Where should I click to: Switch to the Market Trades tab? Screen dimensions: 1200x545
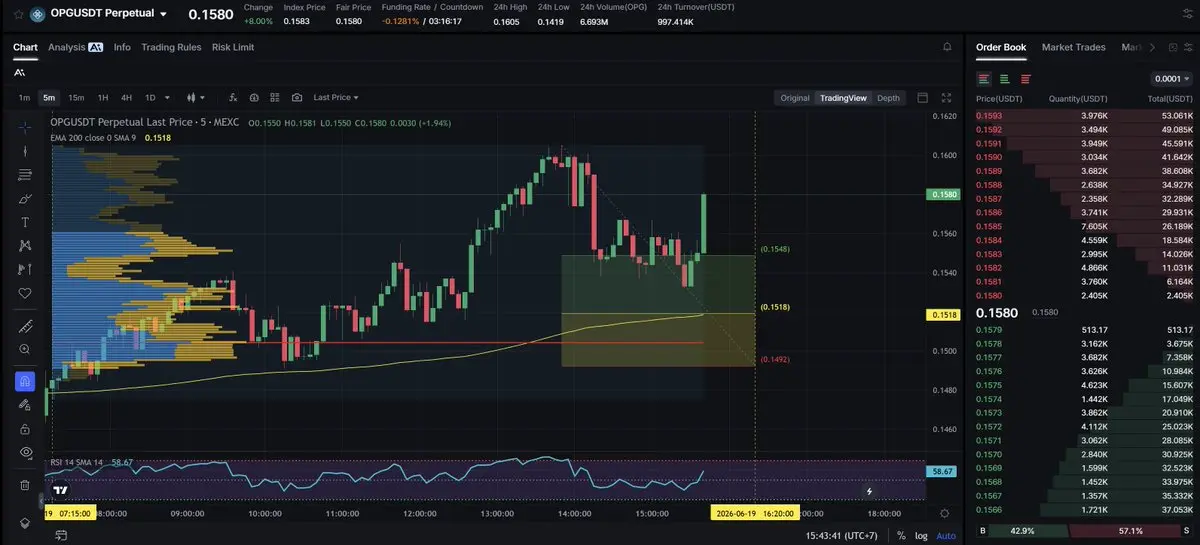pos(1073,47)
